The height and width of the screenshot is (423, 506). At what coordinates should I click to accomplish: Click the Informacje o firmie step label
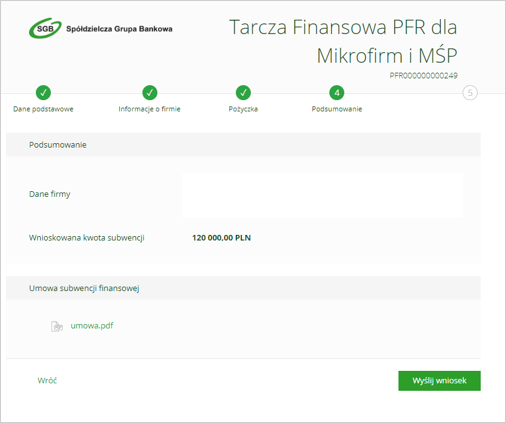(x=149, y=109)
